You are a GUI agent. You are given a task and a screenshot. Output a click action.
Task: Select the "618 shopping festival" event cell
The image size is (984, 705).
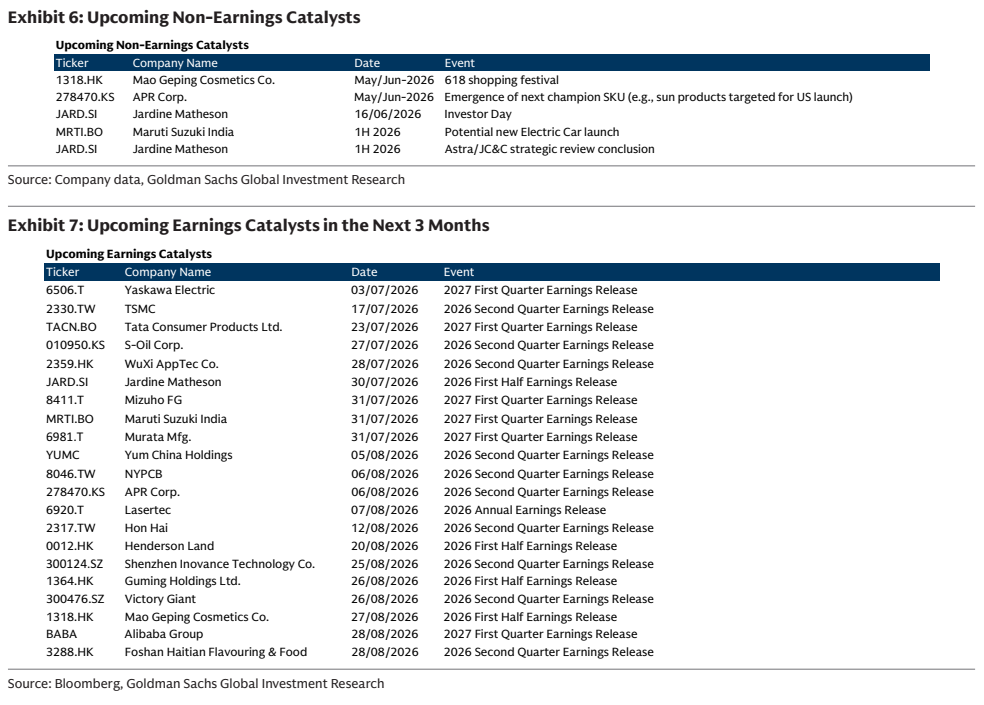click(x=501, y=80)
